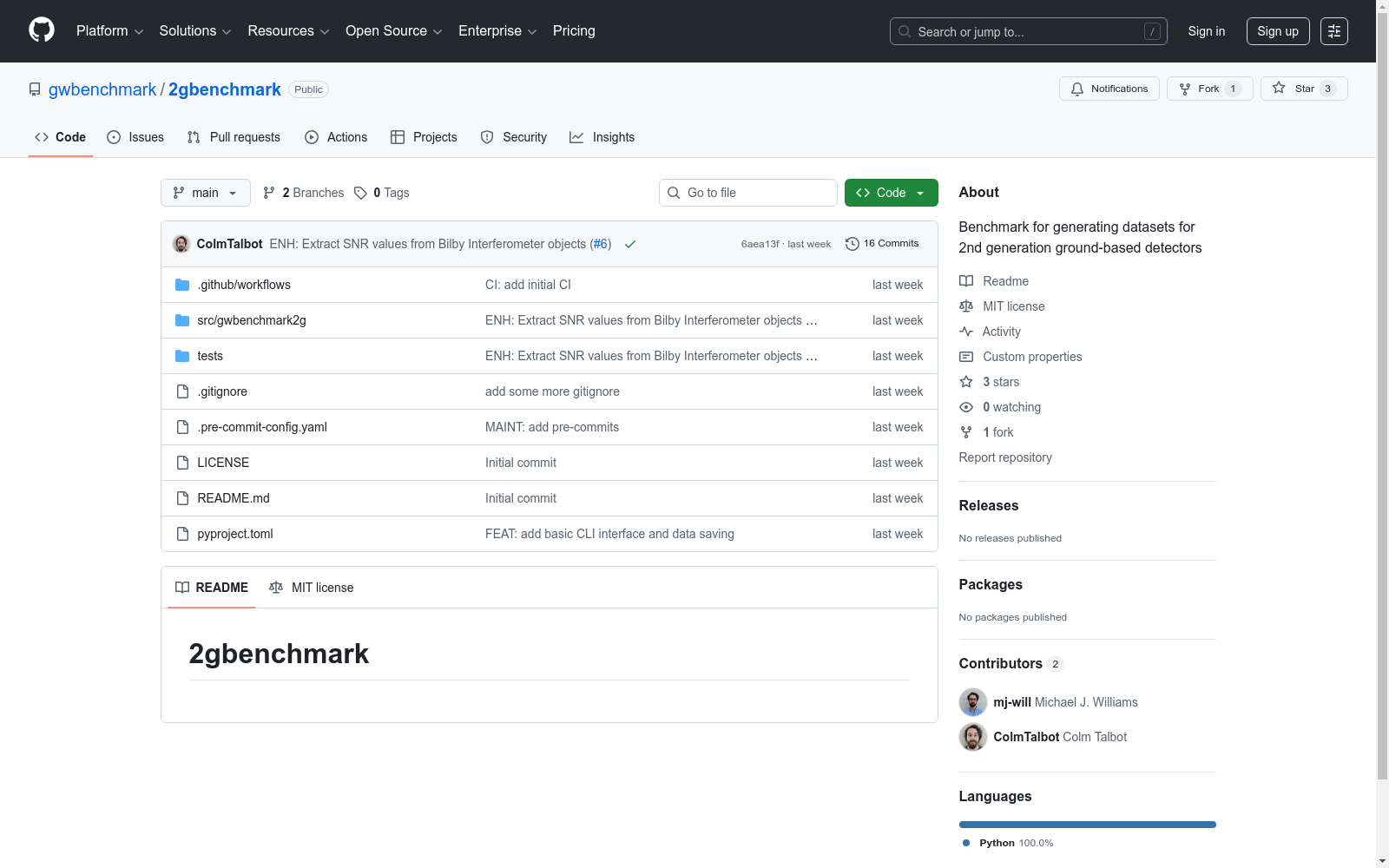The width and height of the screenshot is (1389, 868).
Task: Click the green commit status checkmark
Action: point(630,244)
